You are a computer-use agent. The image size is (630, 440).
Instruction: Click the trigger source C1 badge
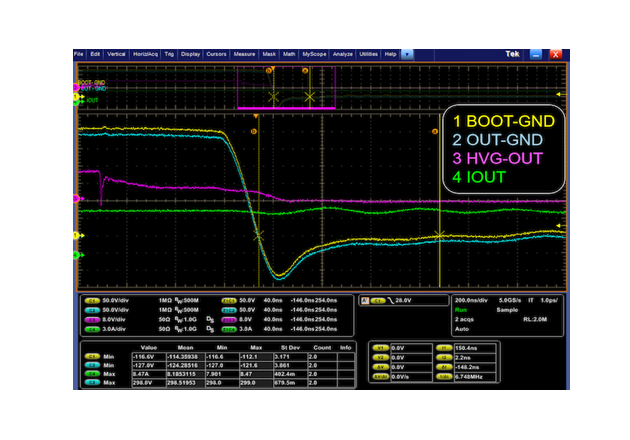(377, 301)
